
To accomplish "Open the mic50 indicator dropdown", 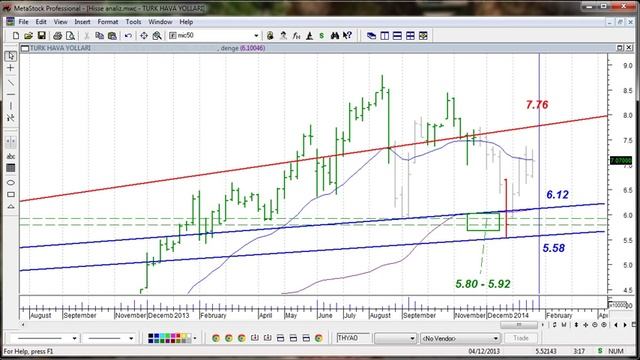I will pos(256,36).
